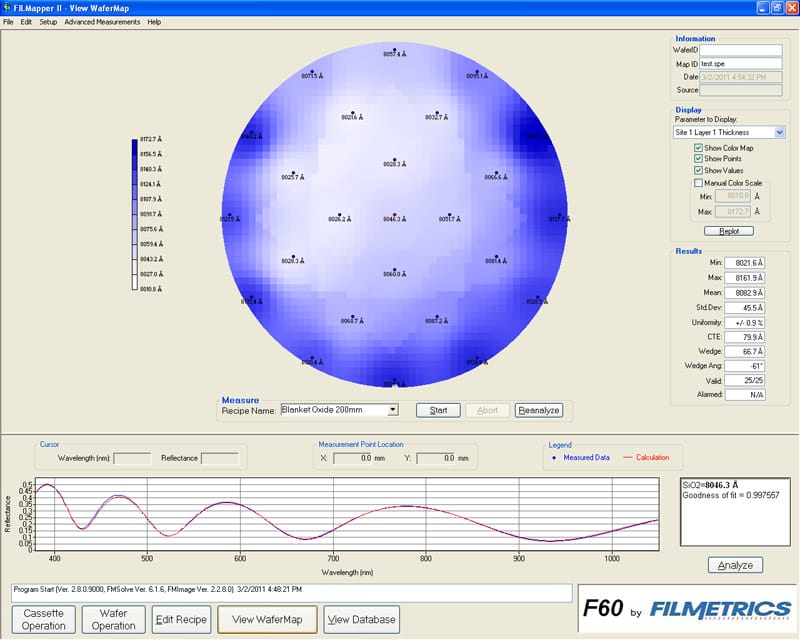Image resolution: width=800 pixels, height=640 pixels.
Task: Enable the Manual Color Scale checkbox
Action: pos(698,183)
